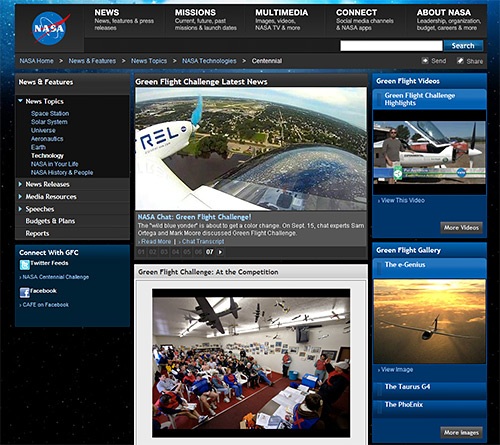Select slide 01 in news pager
This screenshot has width=500, height=445.
click(141, 252)
